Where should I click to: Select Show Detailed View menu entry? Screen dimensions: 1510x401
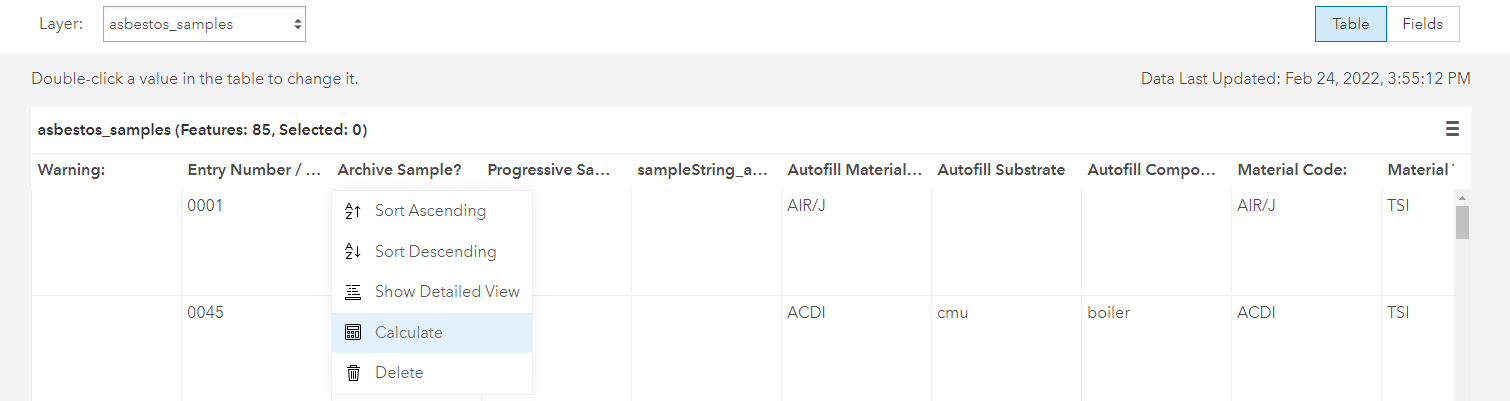pyautogui.click(x=447, y=292)
